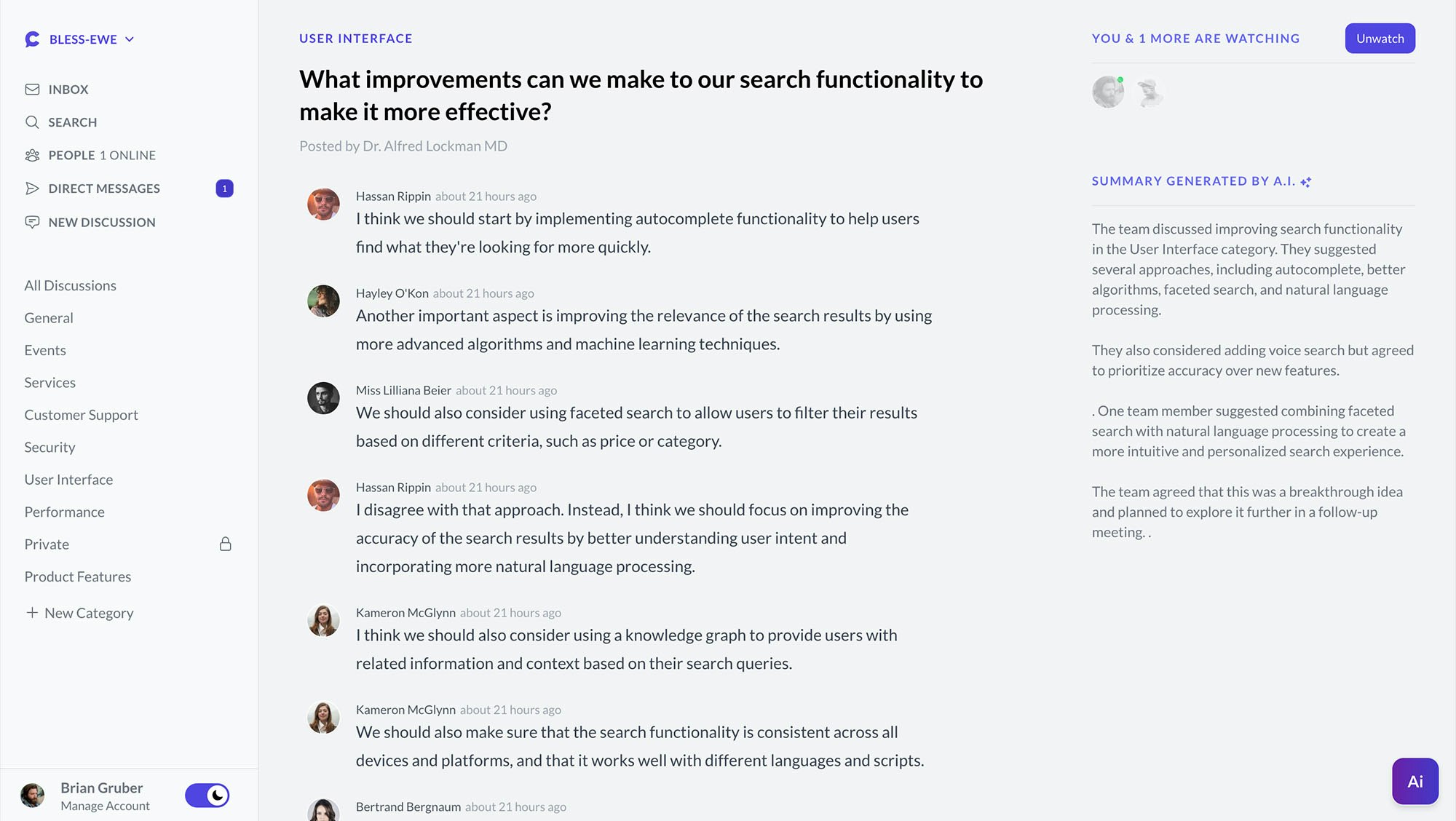Screen dimensions: 1456x821
Task: Select the Performance category
Action: [64, 512]
